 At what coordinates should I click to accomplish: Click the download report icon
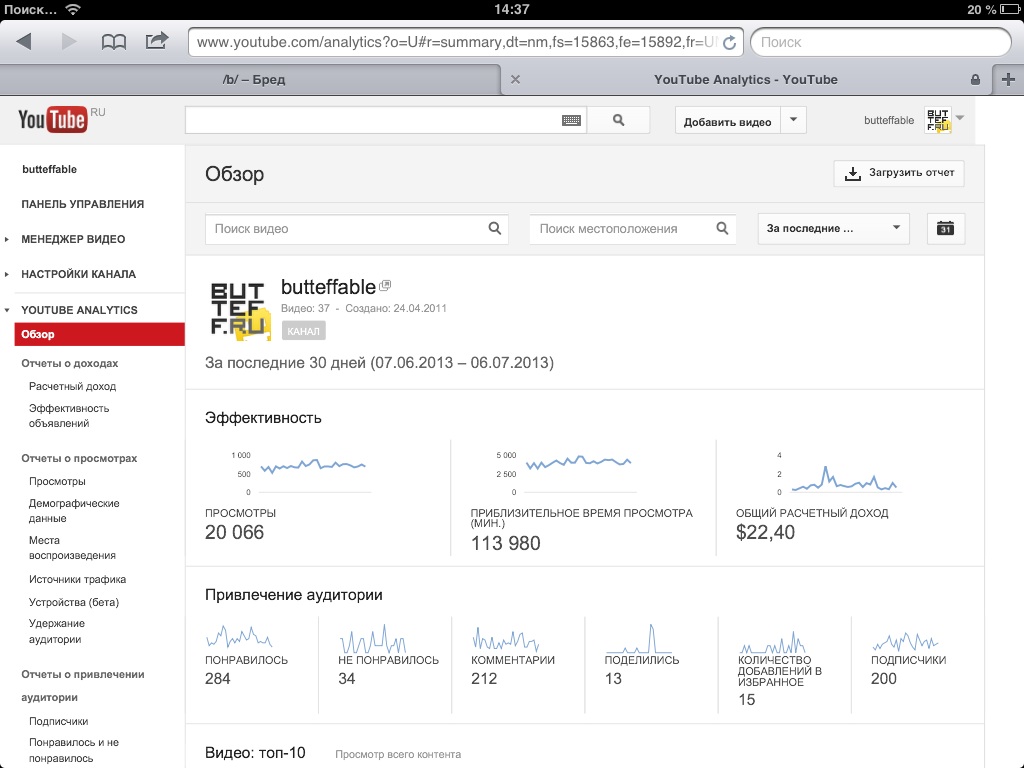[853, 174]
